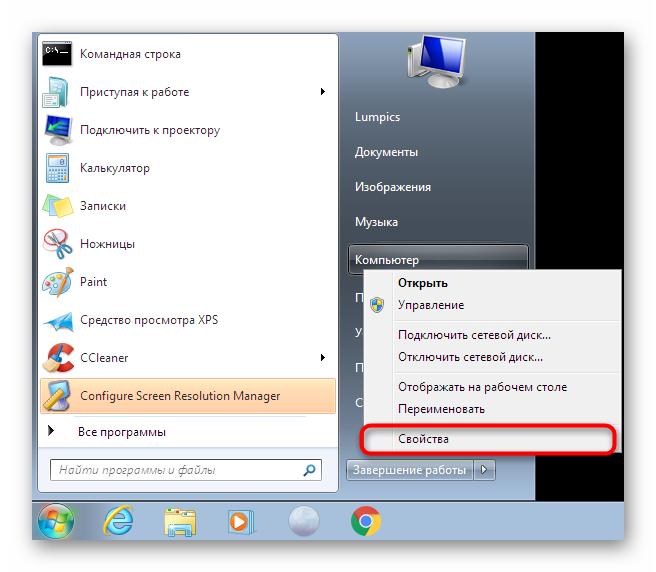Open the Lumpics user folder link

tap(377, 117)
